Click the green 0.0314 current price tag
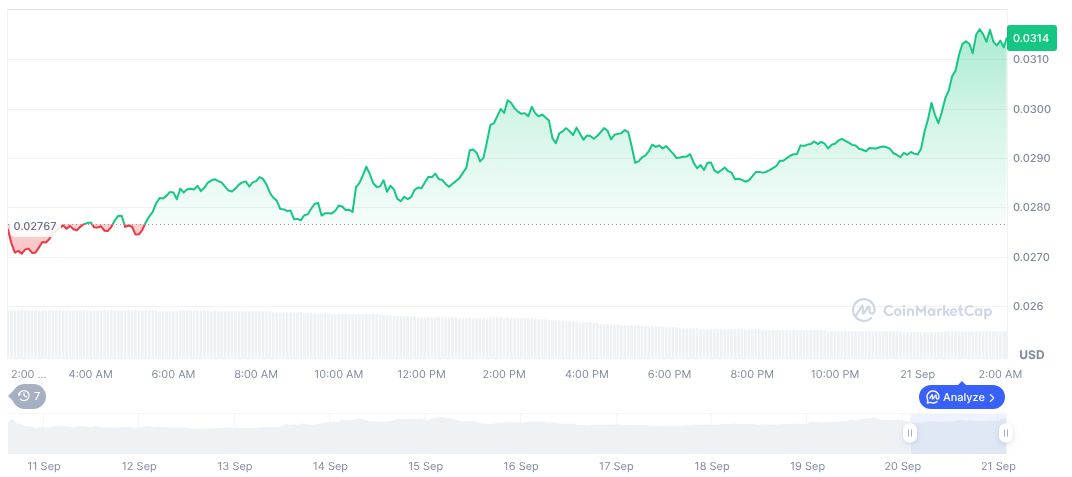 tap(1031, 38)
